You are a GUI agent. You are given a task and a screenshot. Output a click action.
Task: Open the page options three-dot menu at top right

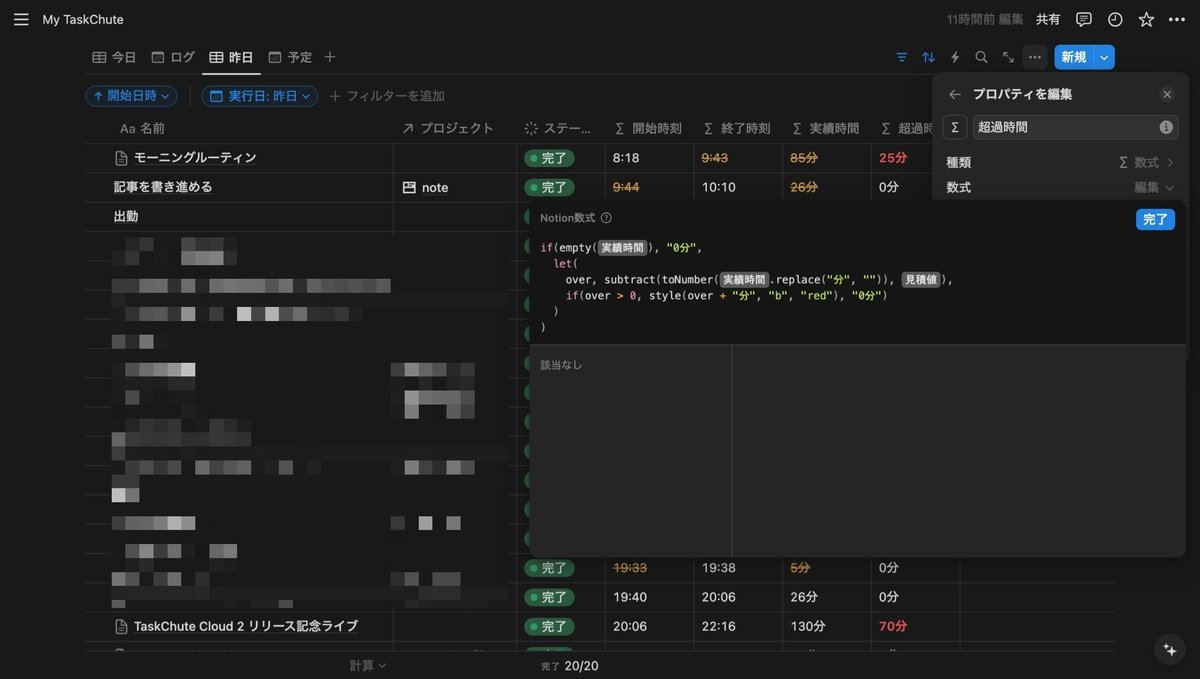1177,19
